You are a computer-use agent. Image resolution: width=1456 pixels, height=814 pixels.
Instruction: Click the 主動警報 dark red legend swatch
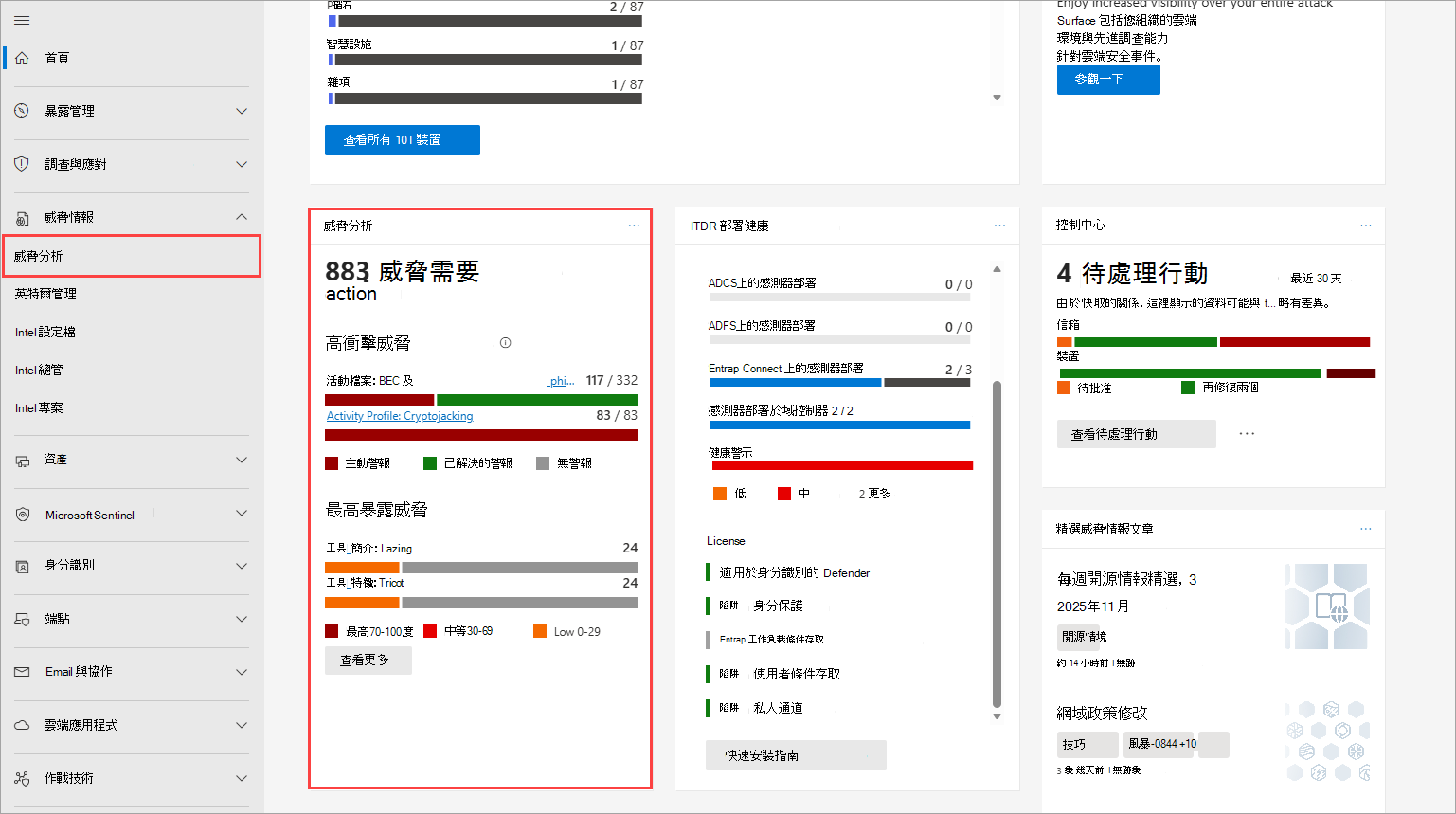click(x=332, y=463)
